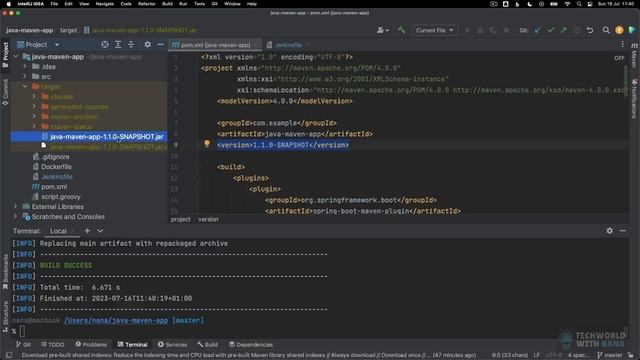Open the Bookmarks sidebar panel
This screenshot has height=360, width=640.
pyautogui.click(x=5, y=271)
